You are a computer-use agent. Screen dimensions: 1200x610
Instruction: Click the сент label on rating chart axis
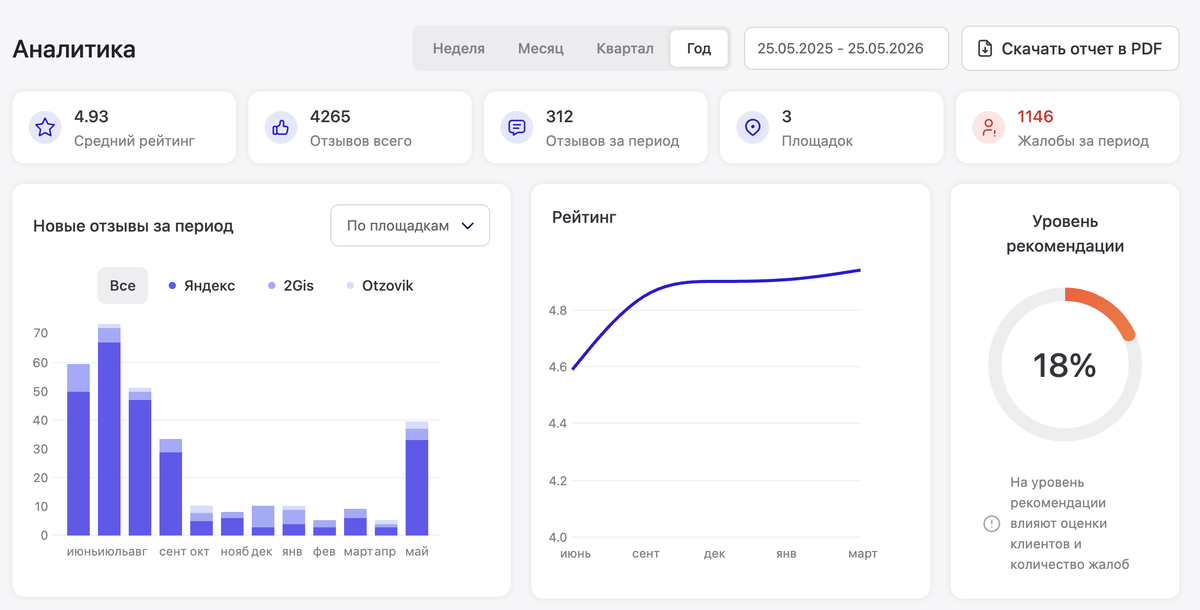pos(645,554)
